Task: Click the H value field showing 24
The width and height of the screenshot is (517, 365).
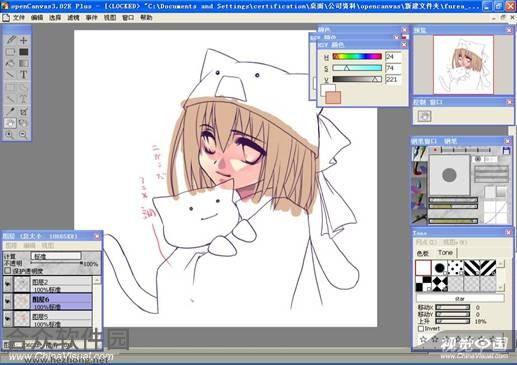Action: (x=392, y=57)
